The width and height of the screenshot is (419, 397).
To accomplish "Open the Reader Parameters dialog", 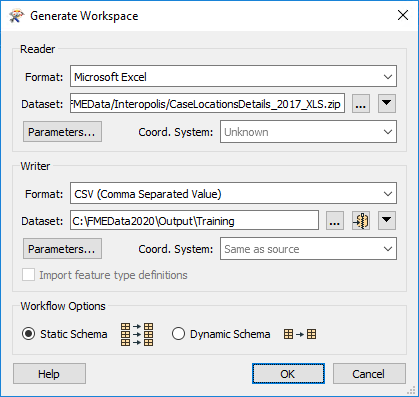I will coord(62,132).
